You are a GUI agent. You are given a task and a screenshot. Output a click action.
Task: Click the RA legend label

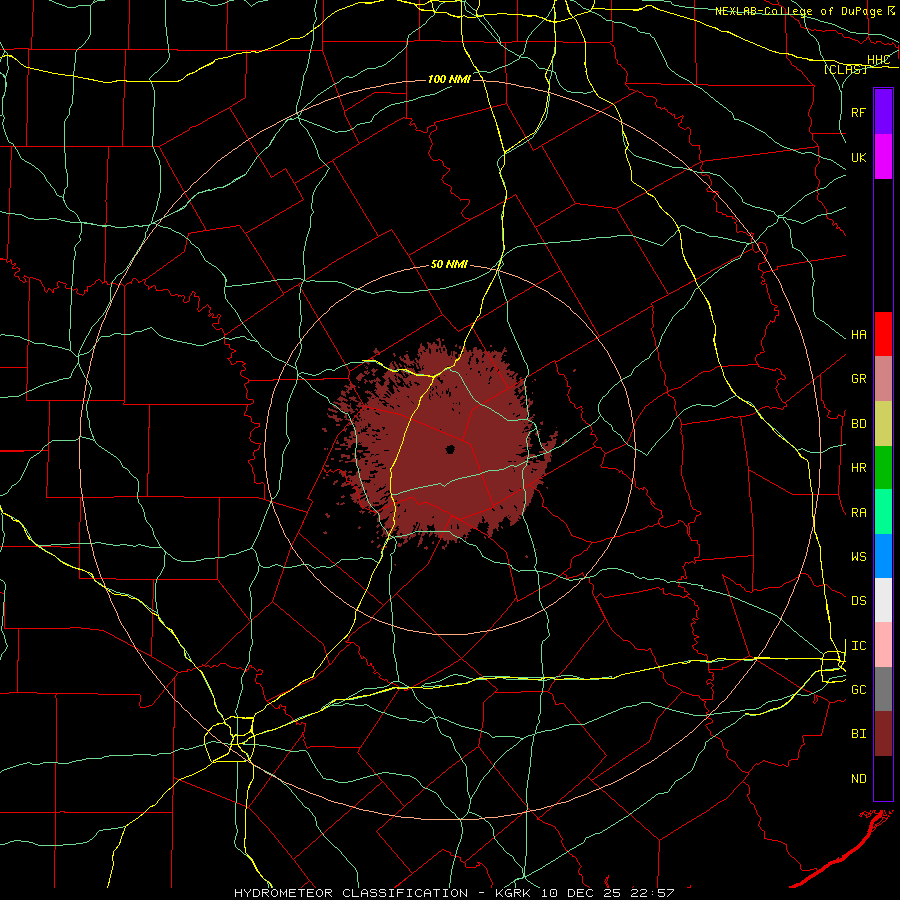coord(858,513)
